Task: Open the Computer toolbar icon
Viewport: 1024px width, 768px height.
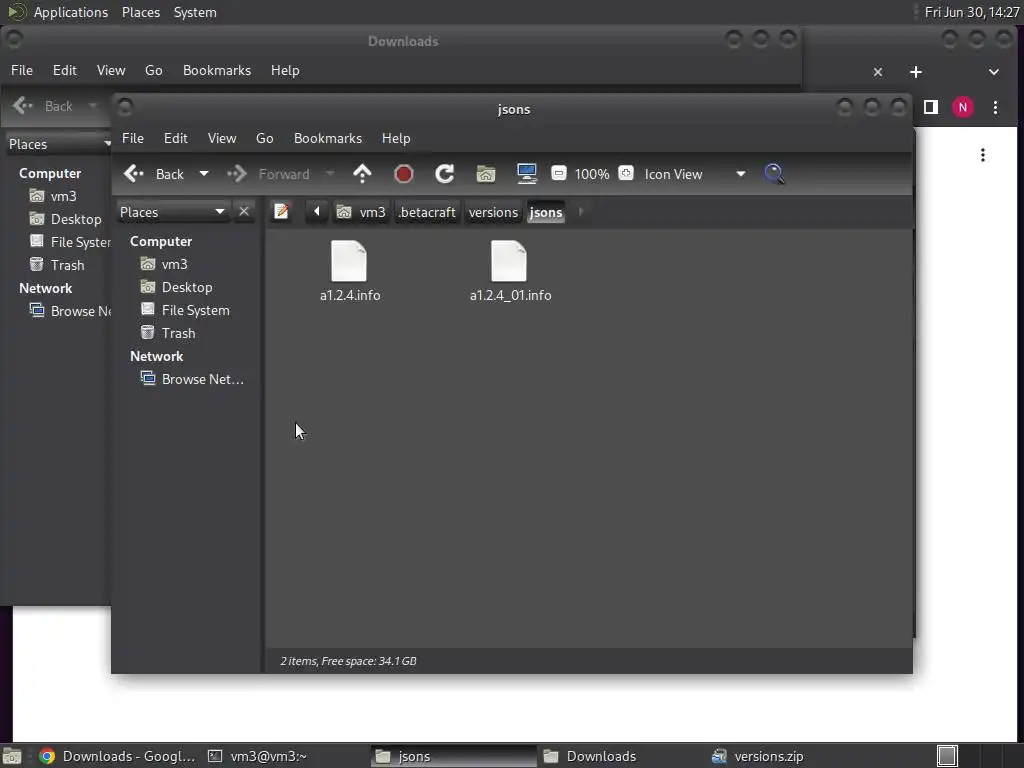Action: coord(526,174)
